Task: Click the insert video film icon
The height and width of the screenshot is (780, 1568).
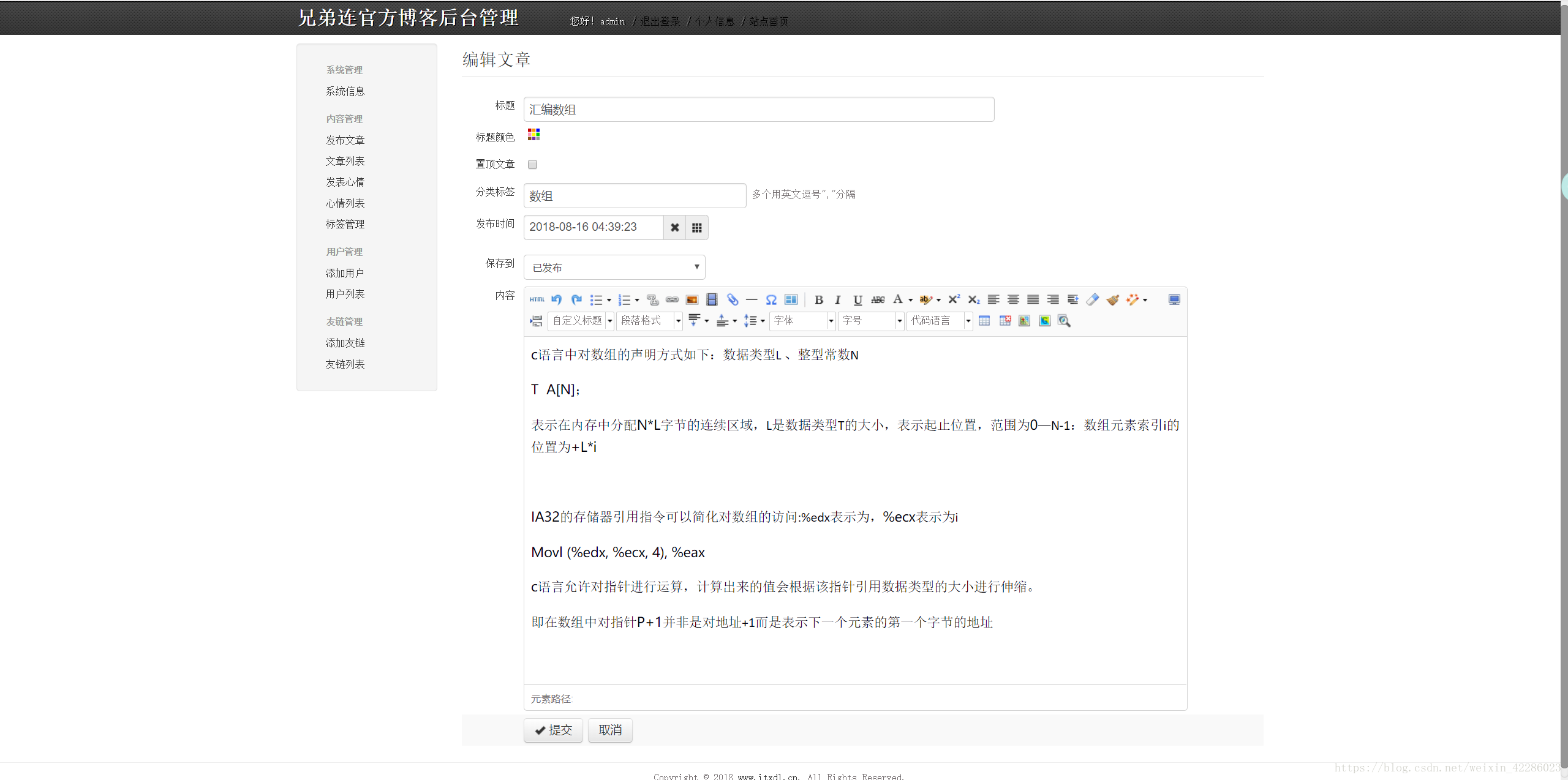Action: (712, 299)
